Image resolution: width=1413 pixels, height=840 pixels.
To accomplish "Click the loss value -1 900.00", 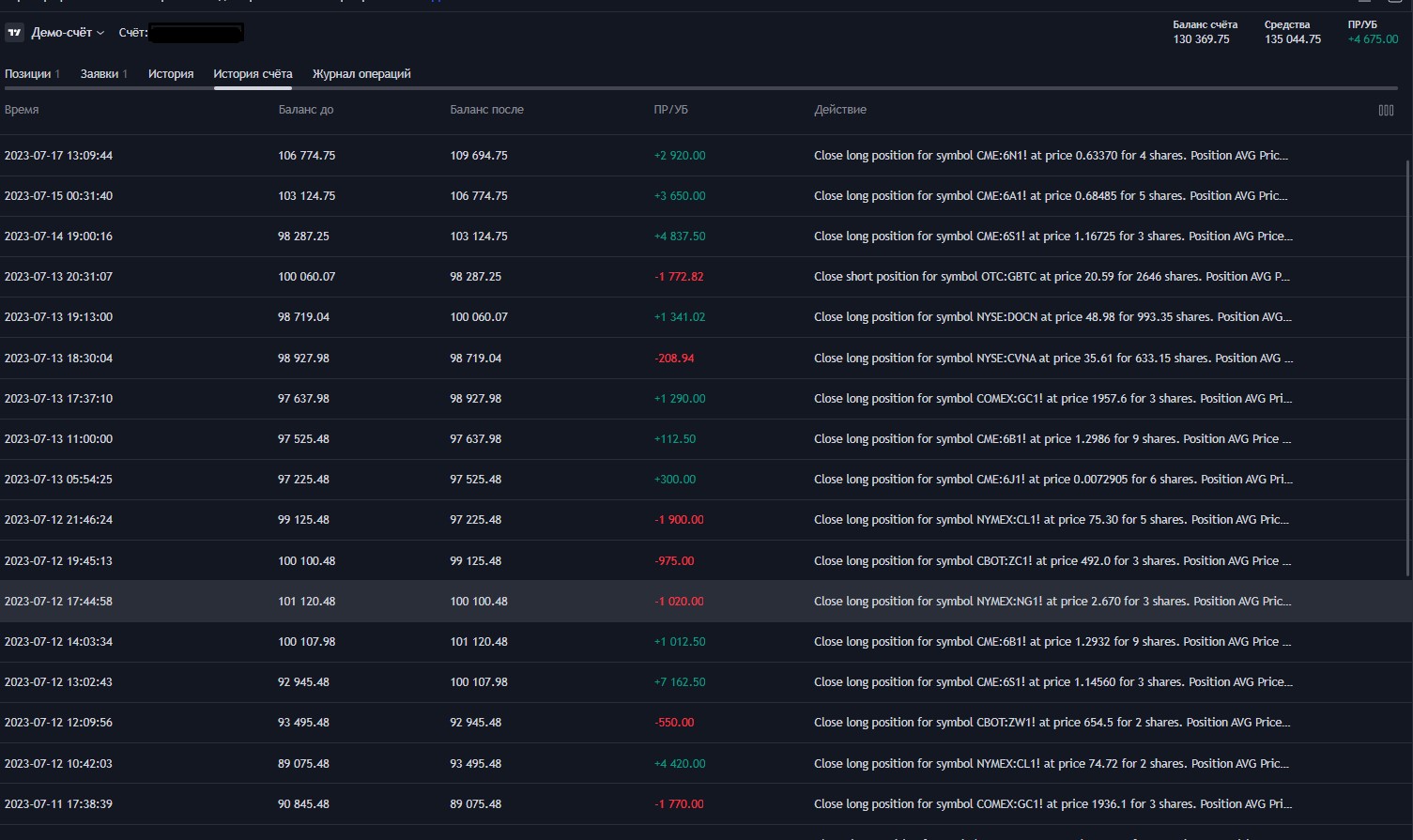I will [679, 520].
